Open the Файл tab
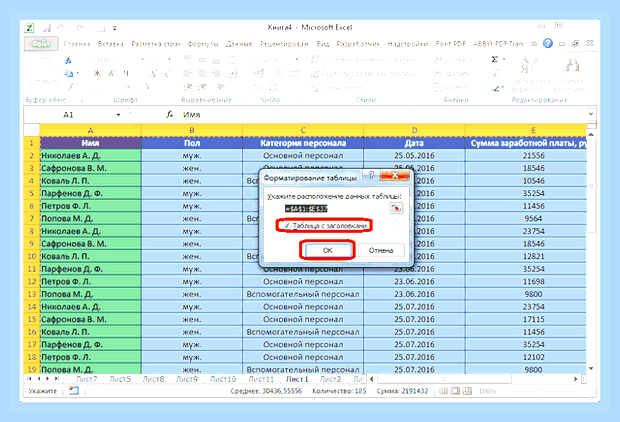Viewport: 620px width, 422px height. click(x=41, y=44)
